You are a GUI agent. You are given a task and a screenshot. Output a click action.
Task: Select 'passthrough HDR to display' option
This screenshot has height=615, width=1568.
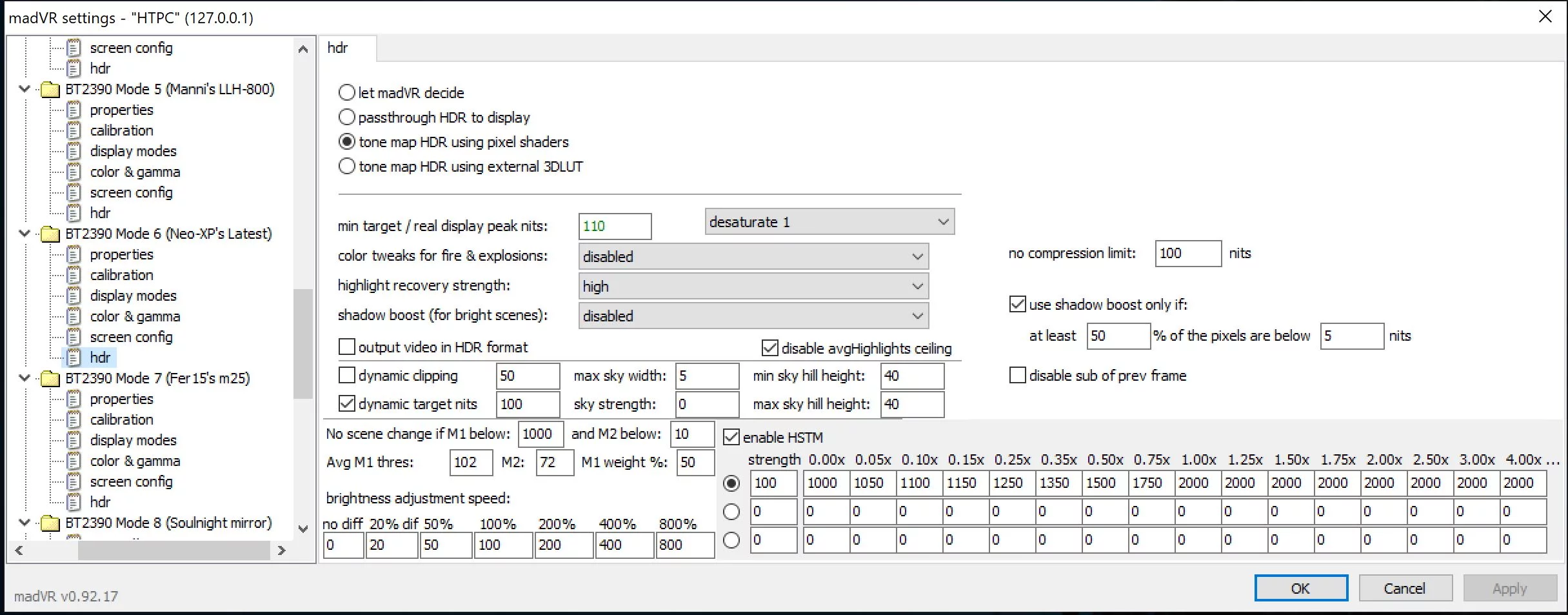347,117
